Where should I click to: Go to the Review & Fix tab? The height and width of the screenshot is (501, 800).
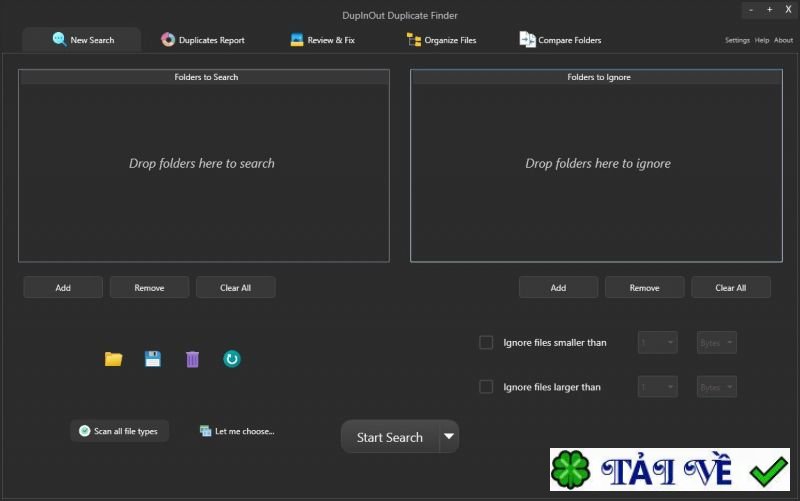tap(322, 40)
